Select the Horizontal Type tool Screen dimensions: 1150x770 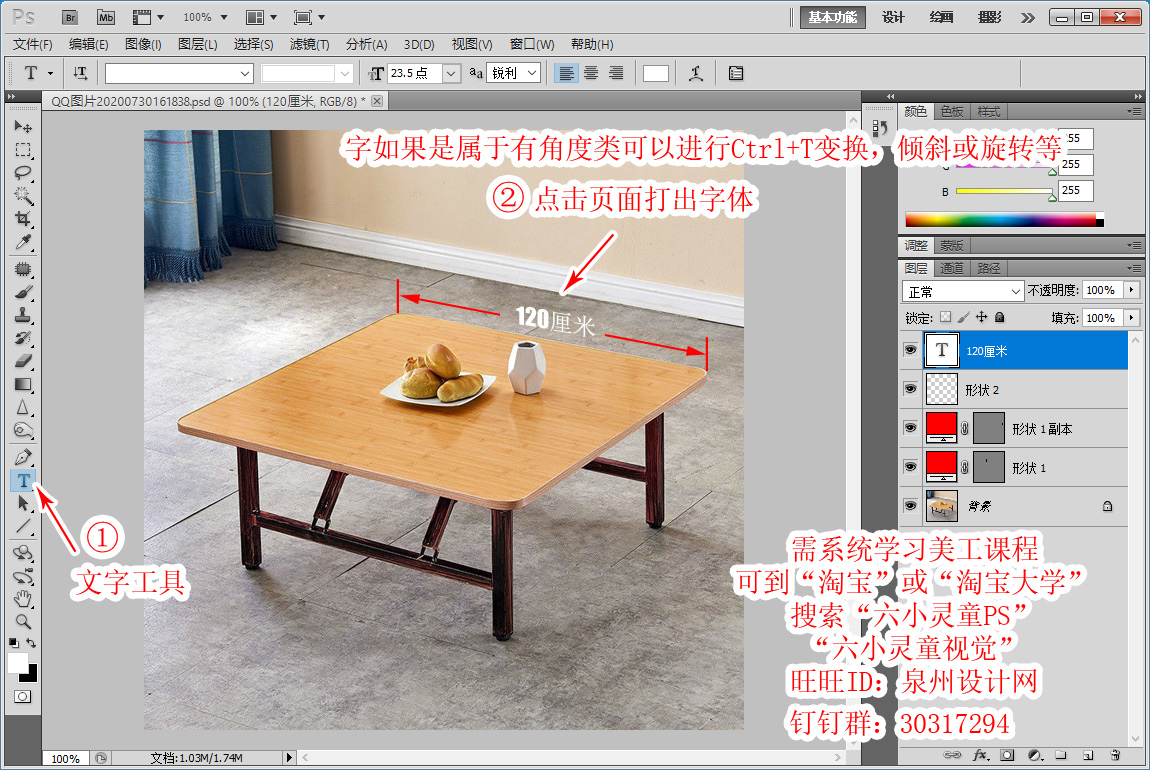coord(23,480)
